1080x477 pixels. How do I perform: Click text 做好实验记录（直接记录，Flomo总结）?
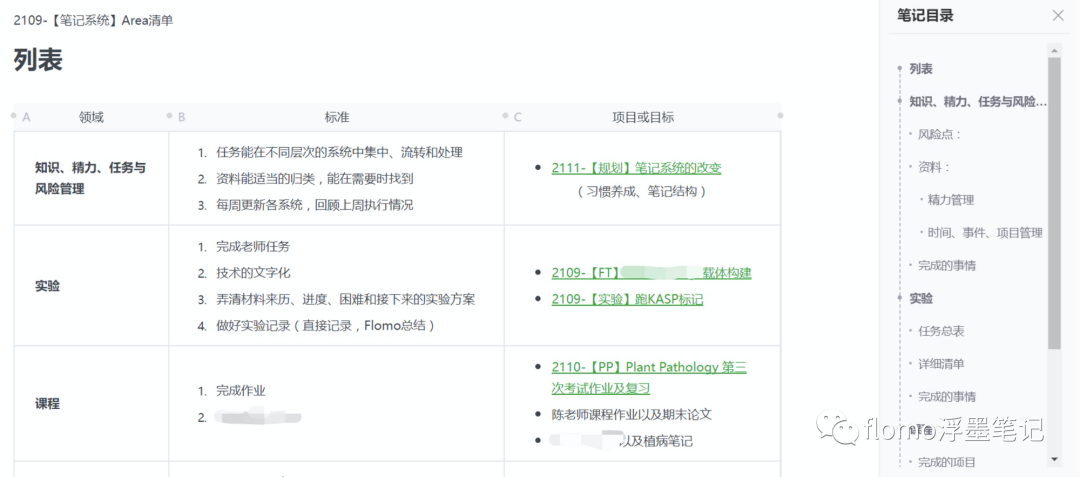(325, 326)
